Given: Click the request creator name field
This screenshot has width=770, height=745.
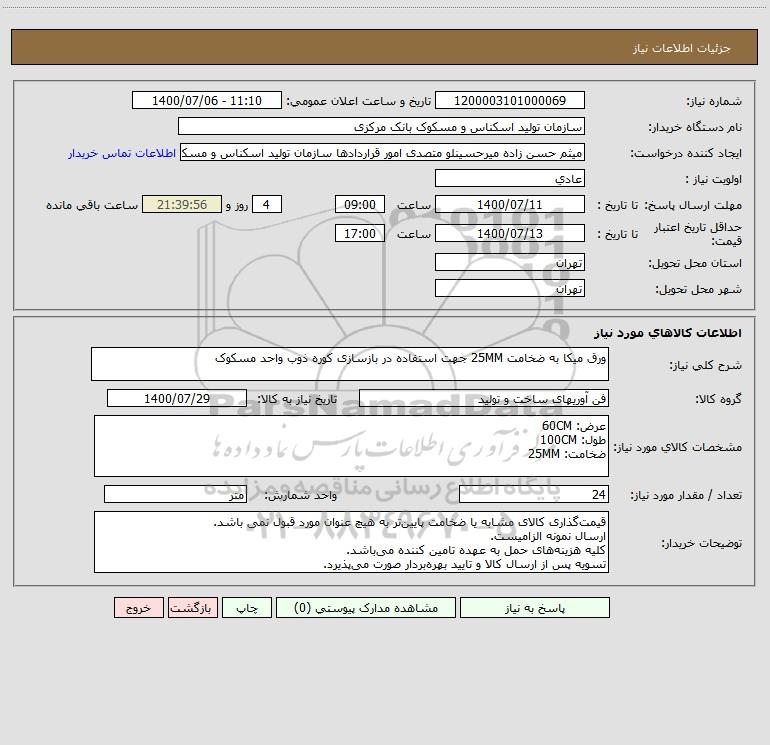Looking at the screenshot, I should (x=383, y=153).
